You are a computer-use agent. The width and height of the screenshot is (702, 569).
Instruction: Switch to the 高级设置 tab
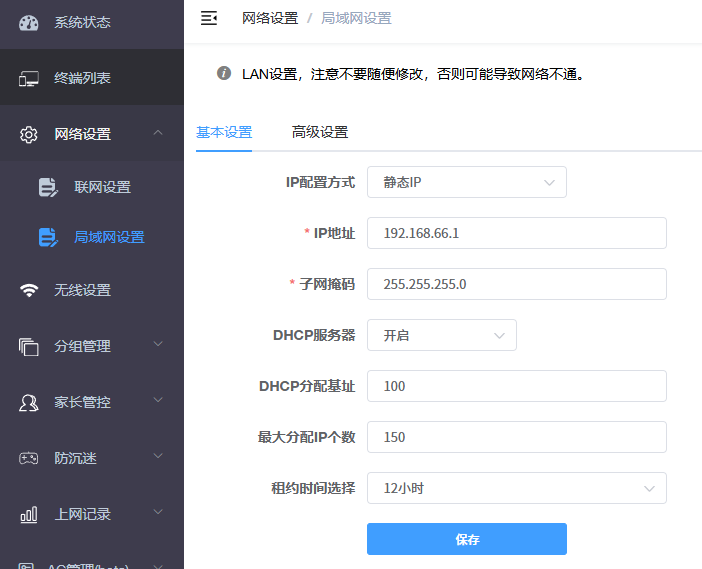pos(320,132)
